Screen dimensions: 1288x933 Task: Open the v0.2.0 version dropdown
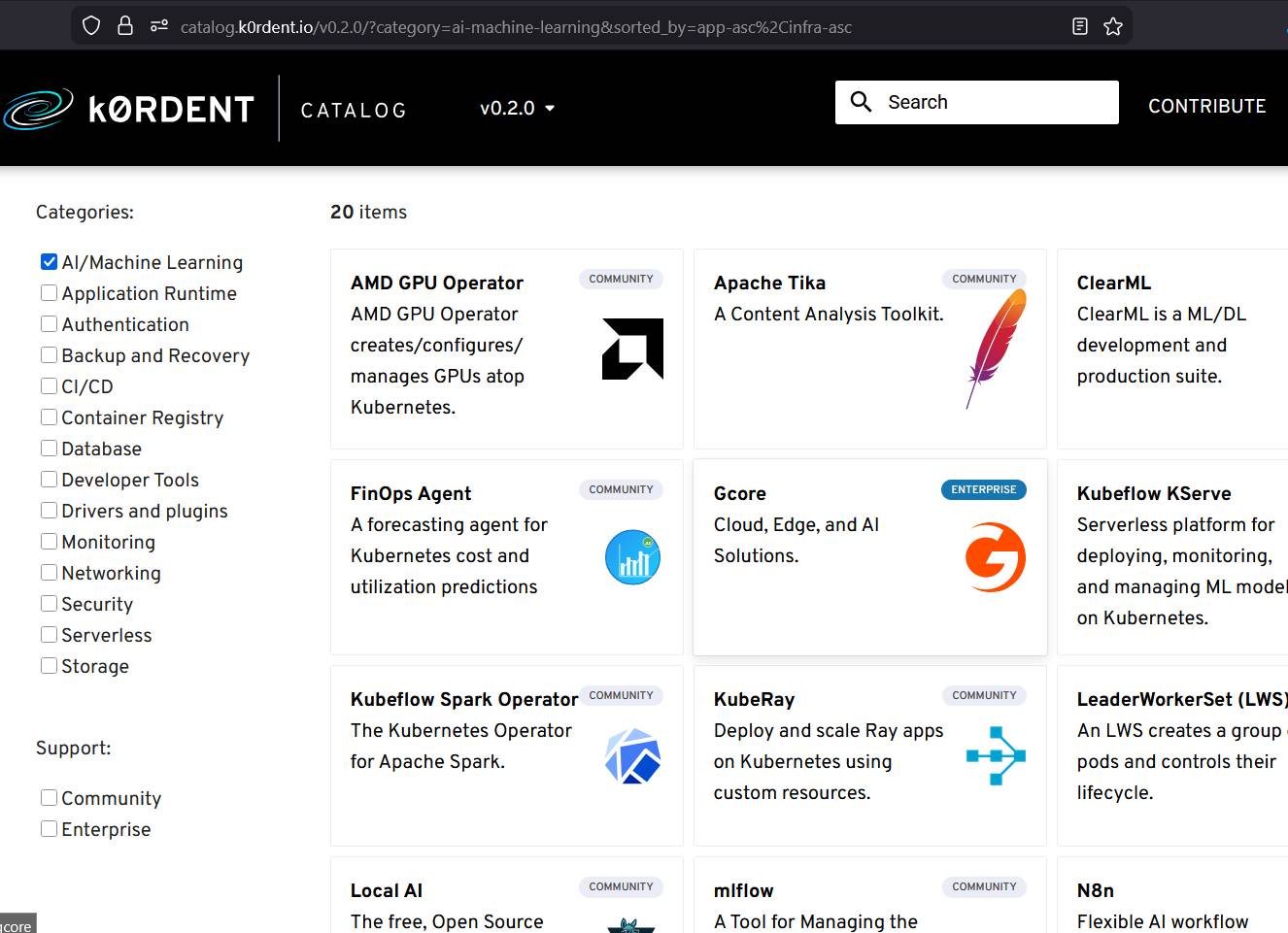[517, 108]
